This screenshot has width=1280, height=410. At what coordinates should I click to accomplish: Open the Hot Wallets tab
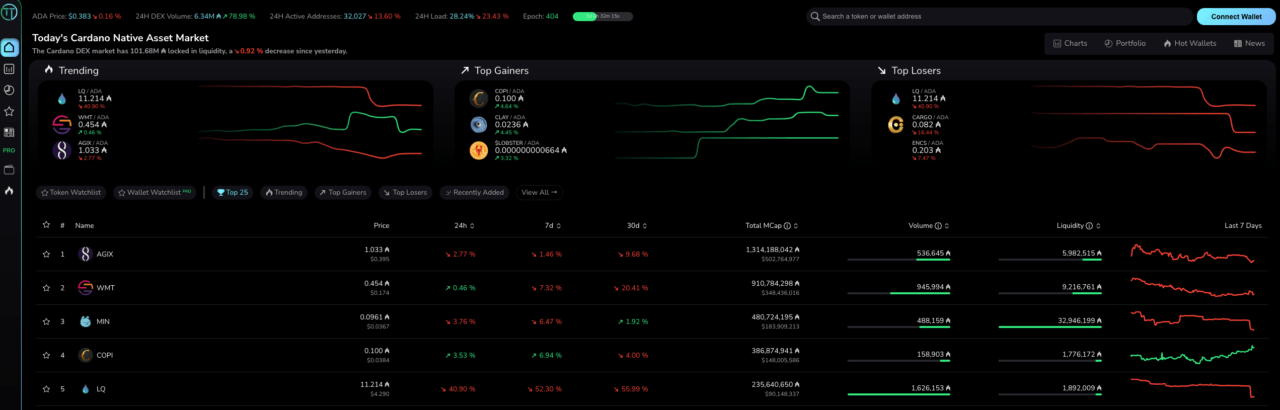coord(1188,44)
